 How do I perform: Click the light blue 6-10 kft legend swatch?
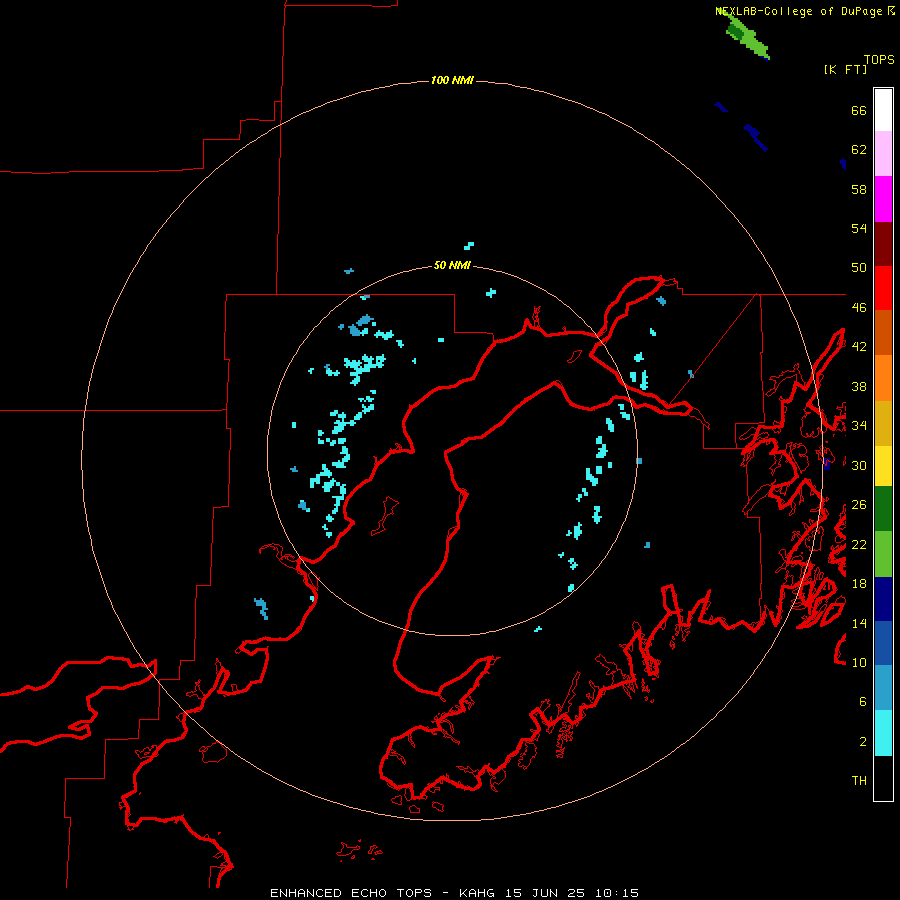point(883,688)
